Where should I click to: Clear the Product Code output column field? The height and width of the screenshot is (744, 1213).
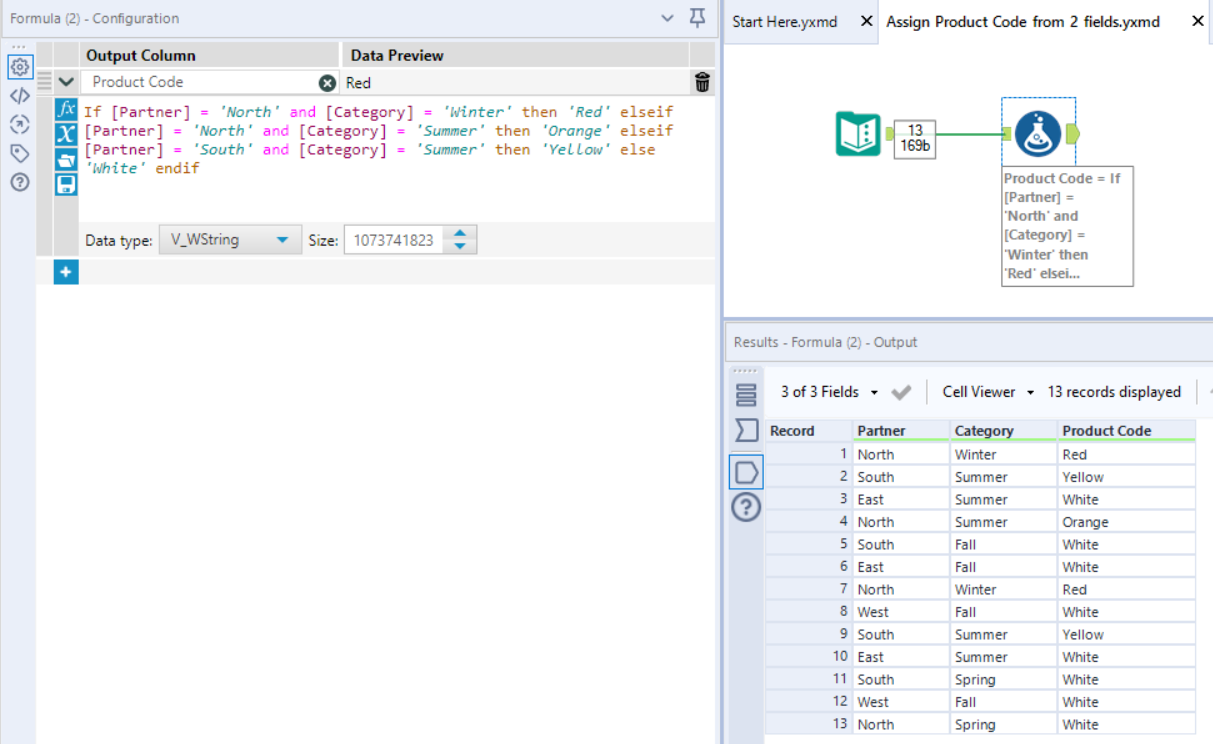click(327, 83)
